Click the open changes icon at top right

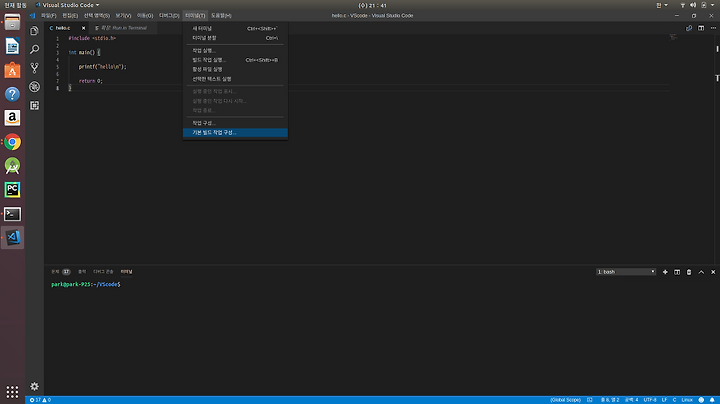[x=689, y=28]
